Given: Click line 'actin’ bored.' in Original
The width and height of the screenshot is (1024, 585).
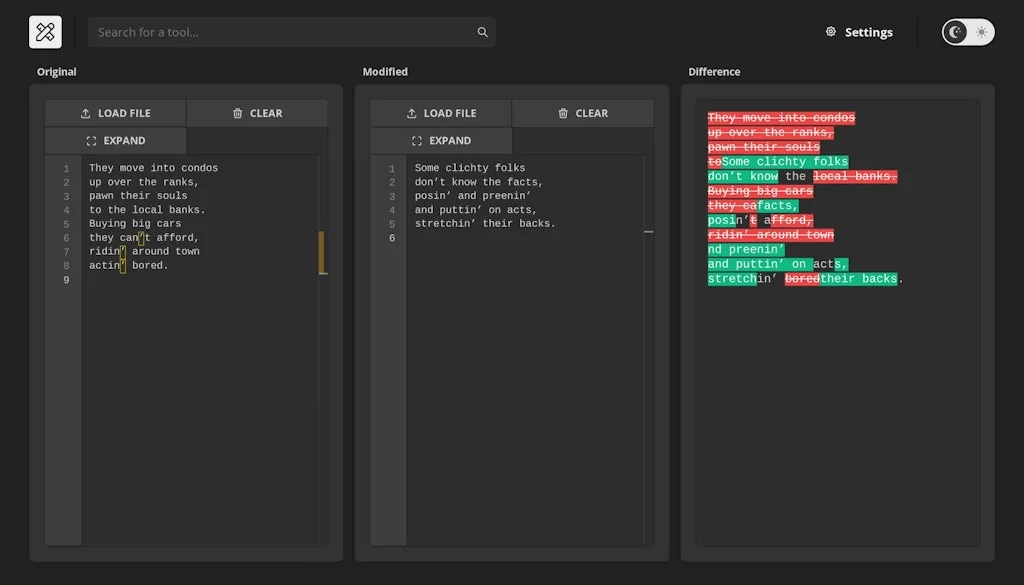Looking at the screenshot, I should 129,266.
